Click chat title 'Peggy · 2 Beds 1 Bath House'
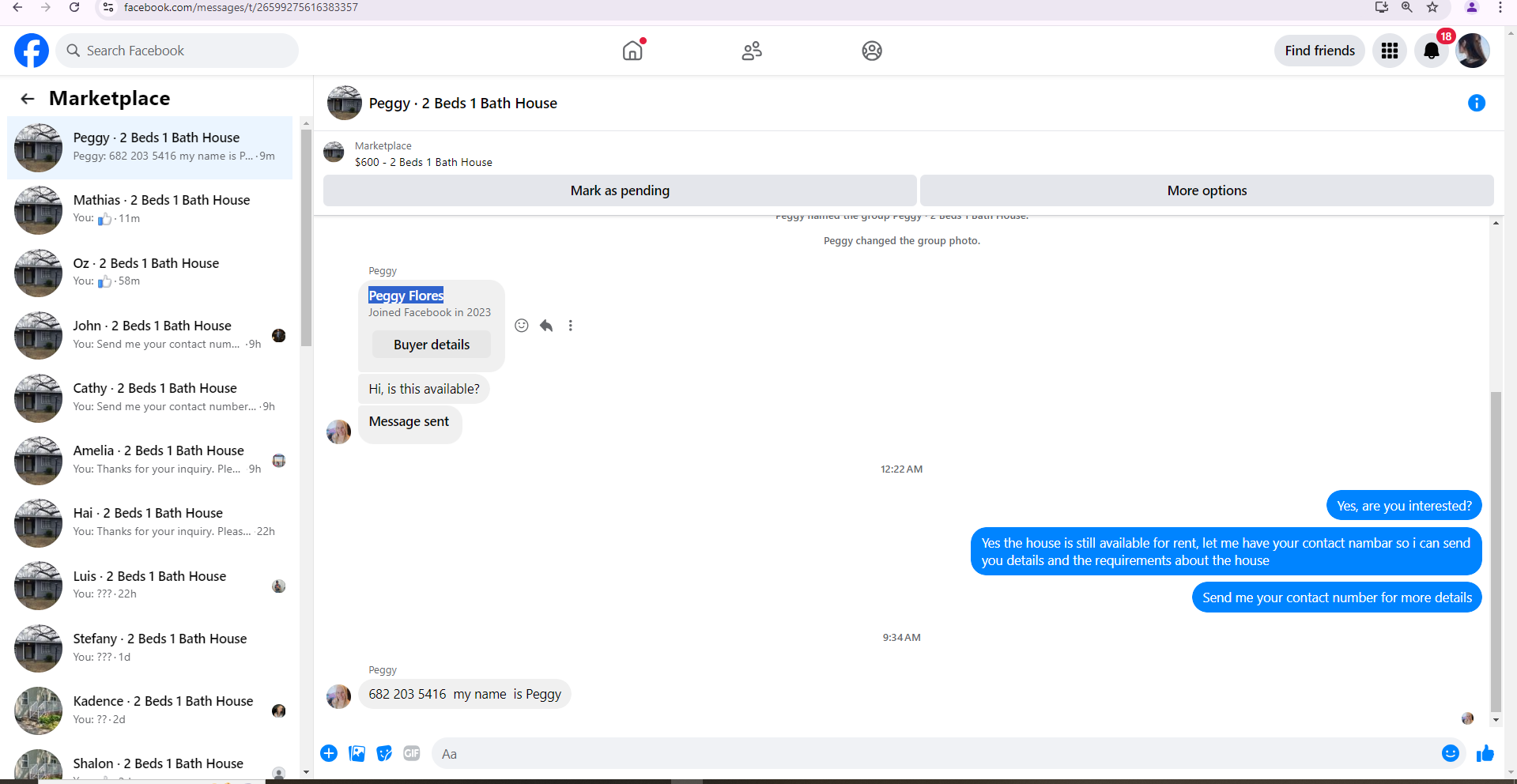Viewport: 1517px width, 784px height. tap(463, 104)
